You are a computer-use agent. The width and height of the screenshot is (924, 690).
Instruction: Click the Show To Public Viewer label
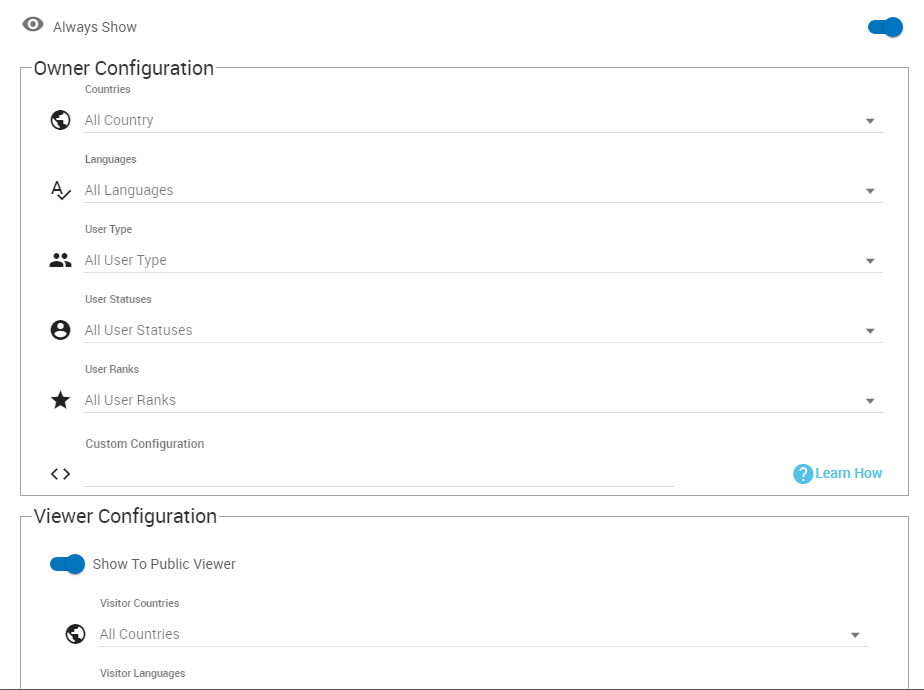(164, 564)
